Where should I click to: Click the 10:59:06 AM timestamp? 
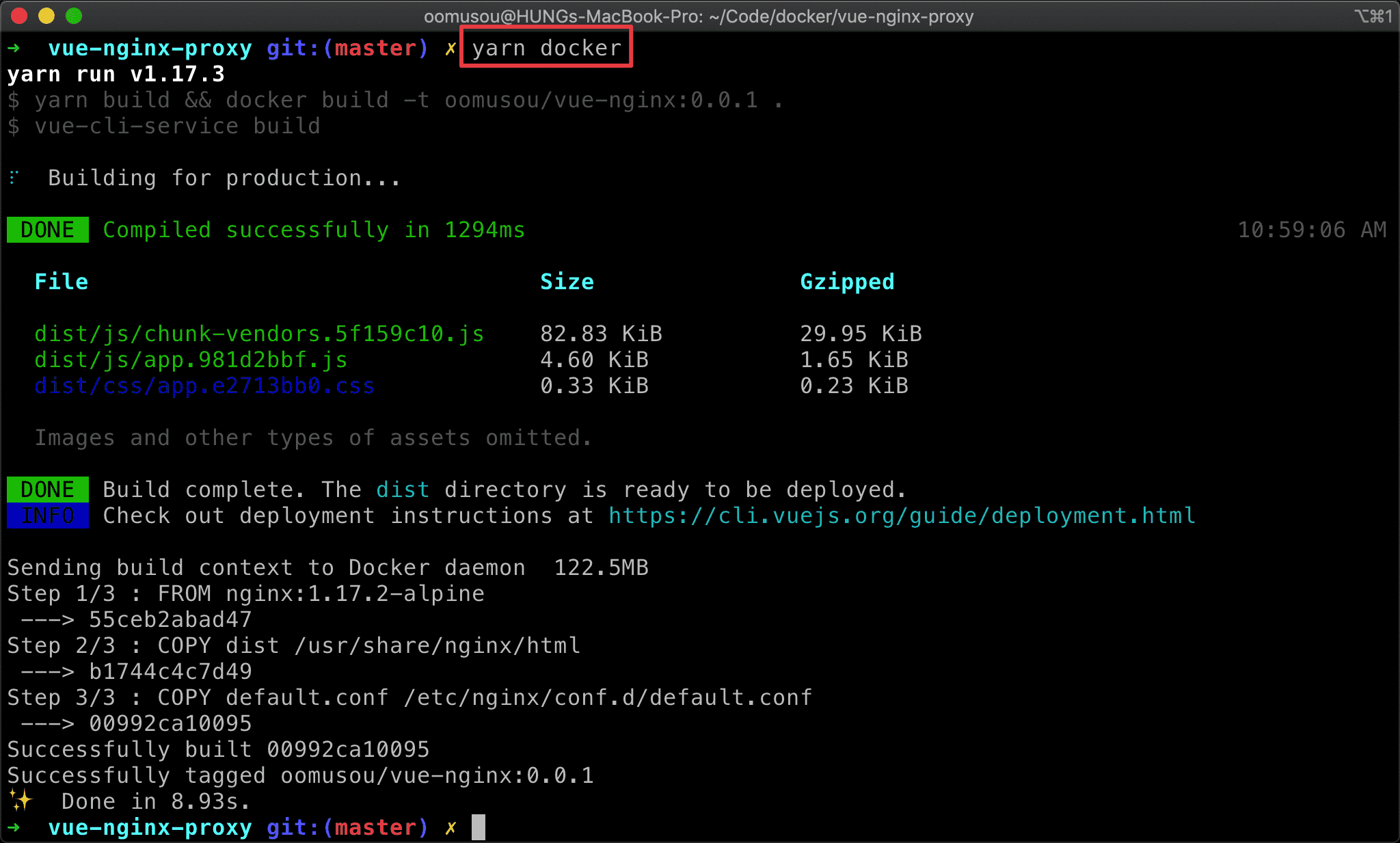(x=1312, y=230)
